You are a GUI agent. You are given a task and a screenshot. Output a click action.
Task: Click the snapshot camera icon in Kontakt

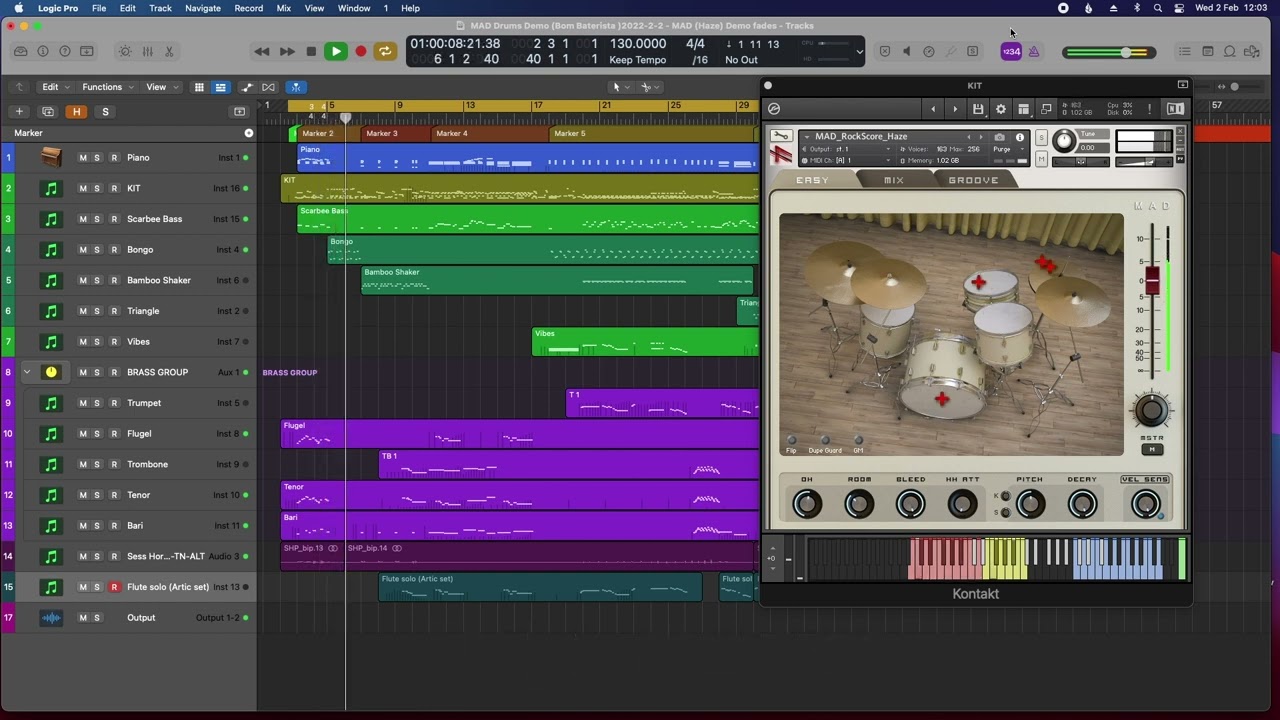pyautogui.click(x=999, y=137)
